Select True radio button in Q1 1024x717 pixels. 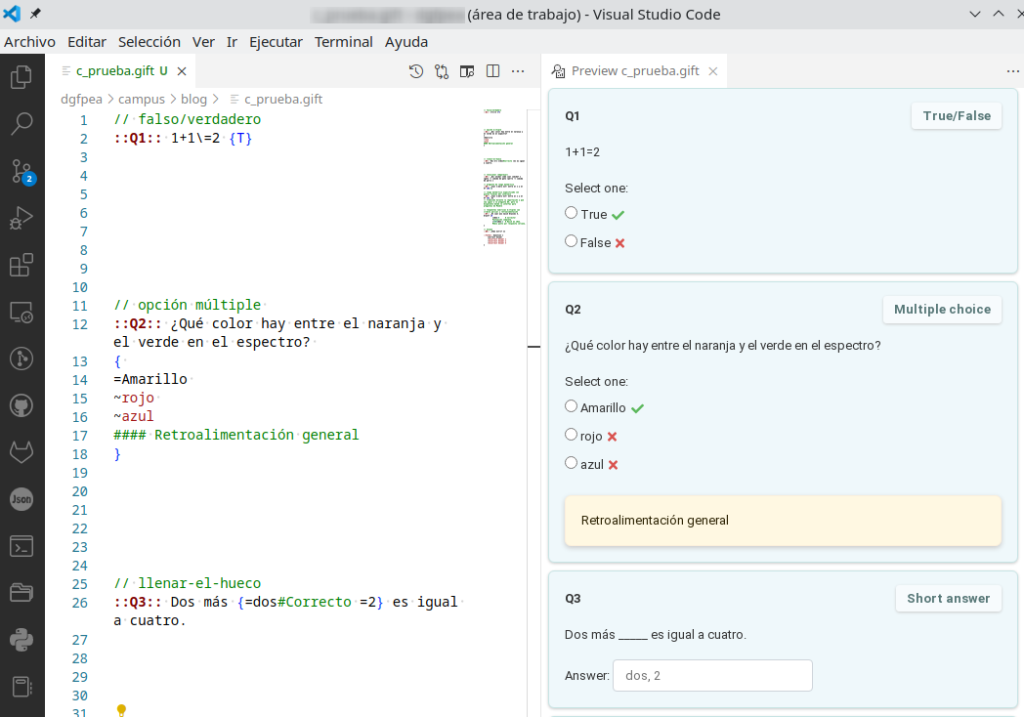click(571, 213)
